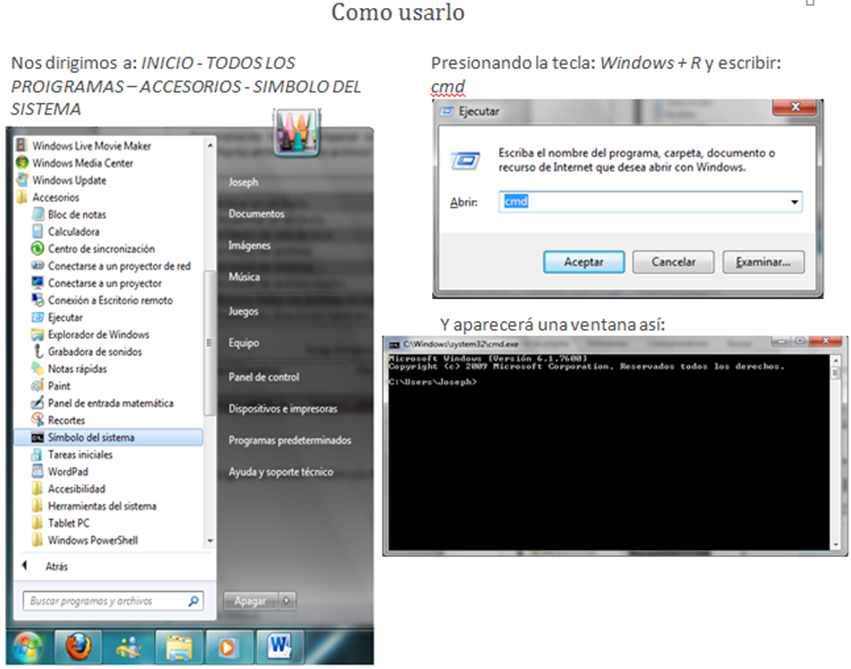The width and height of the screenshot is (851, 669).
Task: Open Dispositivos e impresoras
Action: 283,409
